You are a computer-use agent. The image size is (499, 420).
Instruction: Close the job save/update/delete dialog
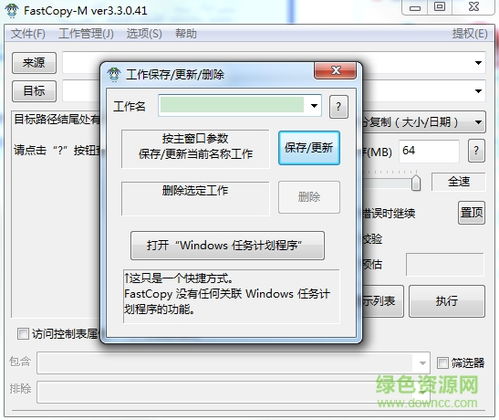(335, 71)
